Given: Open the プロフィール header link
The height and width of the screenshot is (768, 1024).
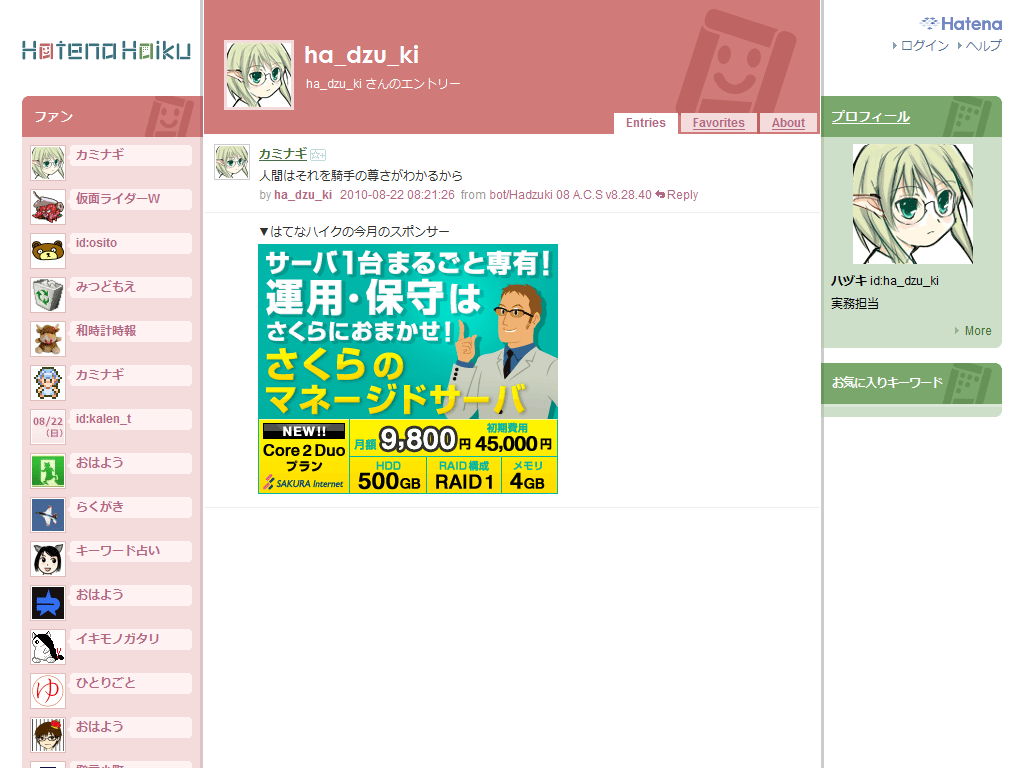Looking at the screenshot, I should [870, 117].
